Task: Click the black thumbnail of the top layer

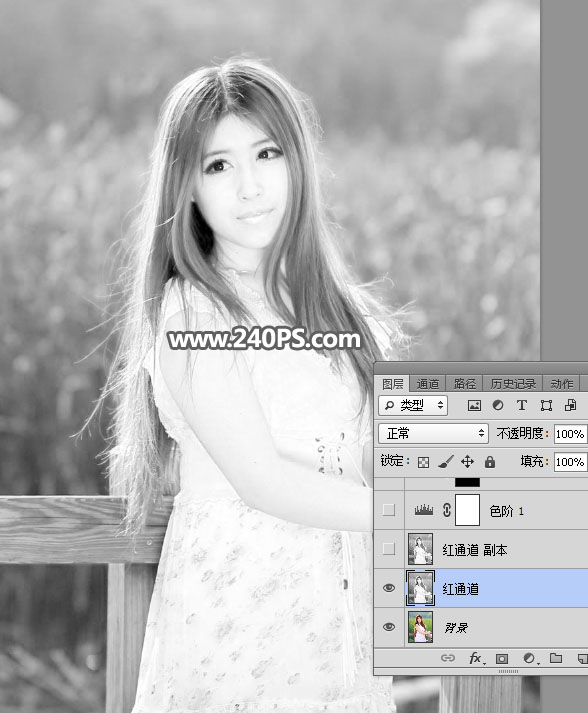Action: (467, 482)
